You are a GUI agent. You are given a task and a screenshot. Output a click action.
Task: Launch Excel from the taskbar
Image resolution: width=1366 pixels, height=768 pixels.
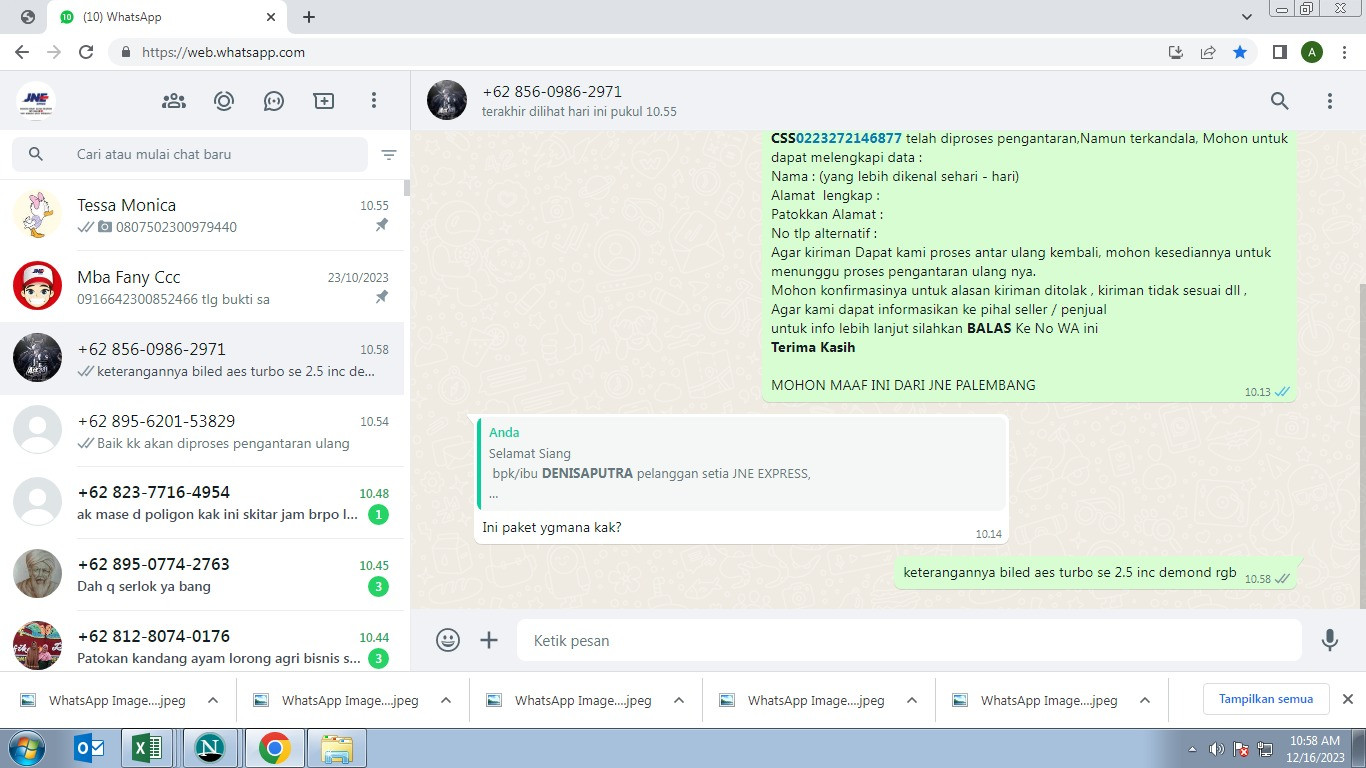pos(147,748)
